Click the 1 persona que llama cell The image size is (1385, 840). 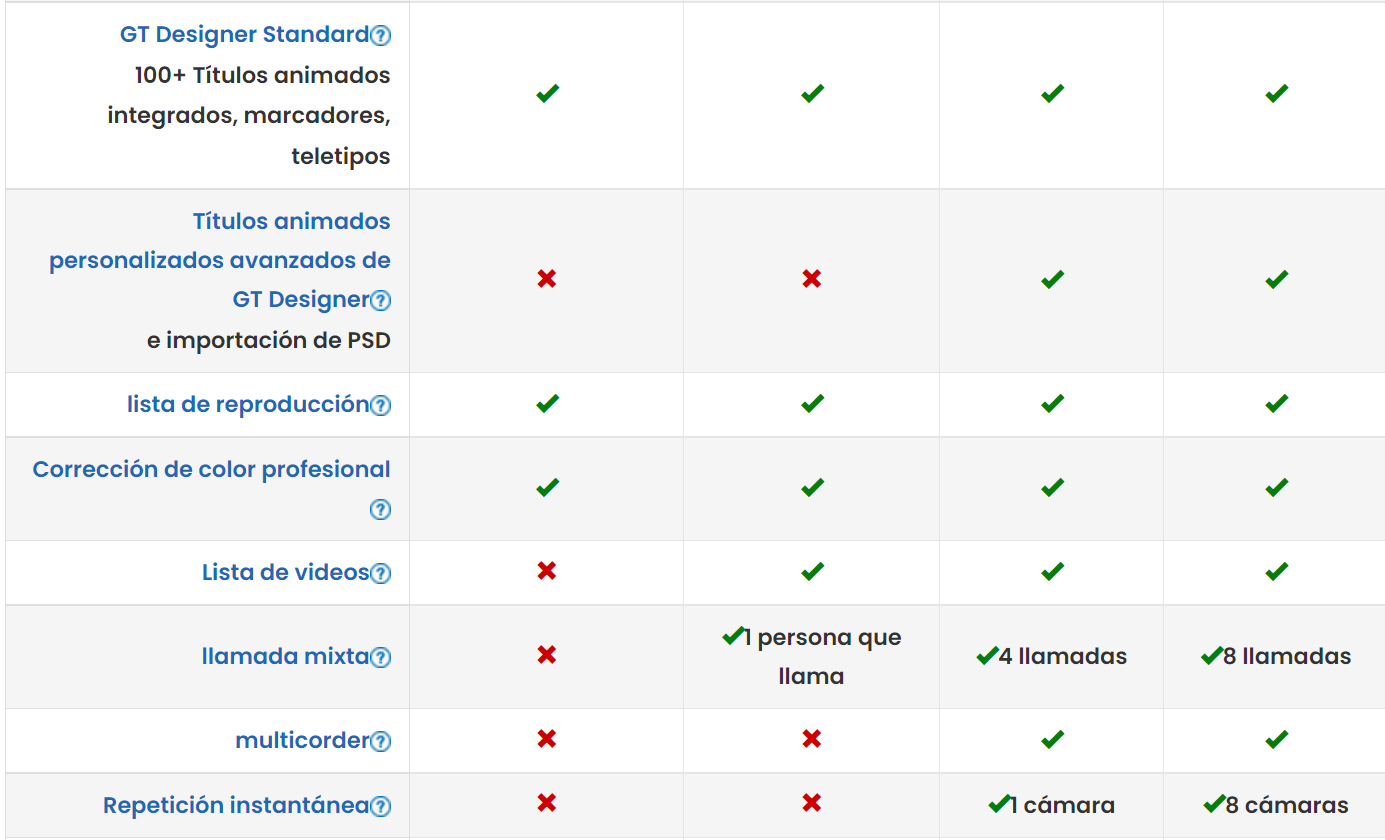(x=811, y=656)
